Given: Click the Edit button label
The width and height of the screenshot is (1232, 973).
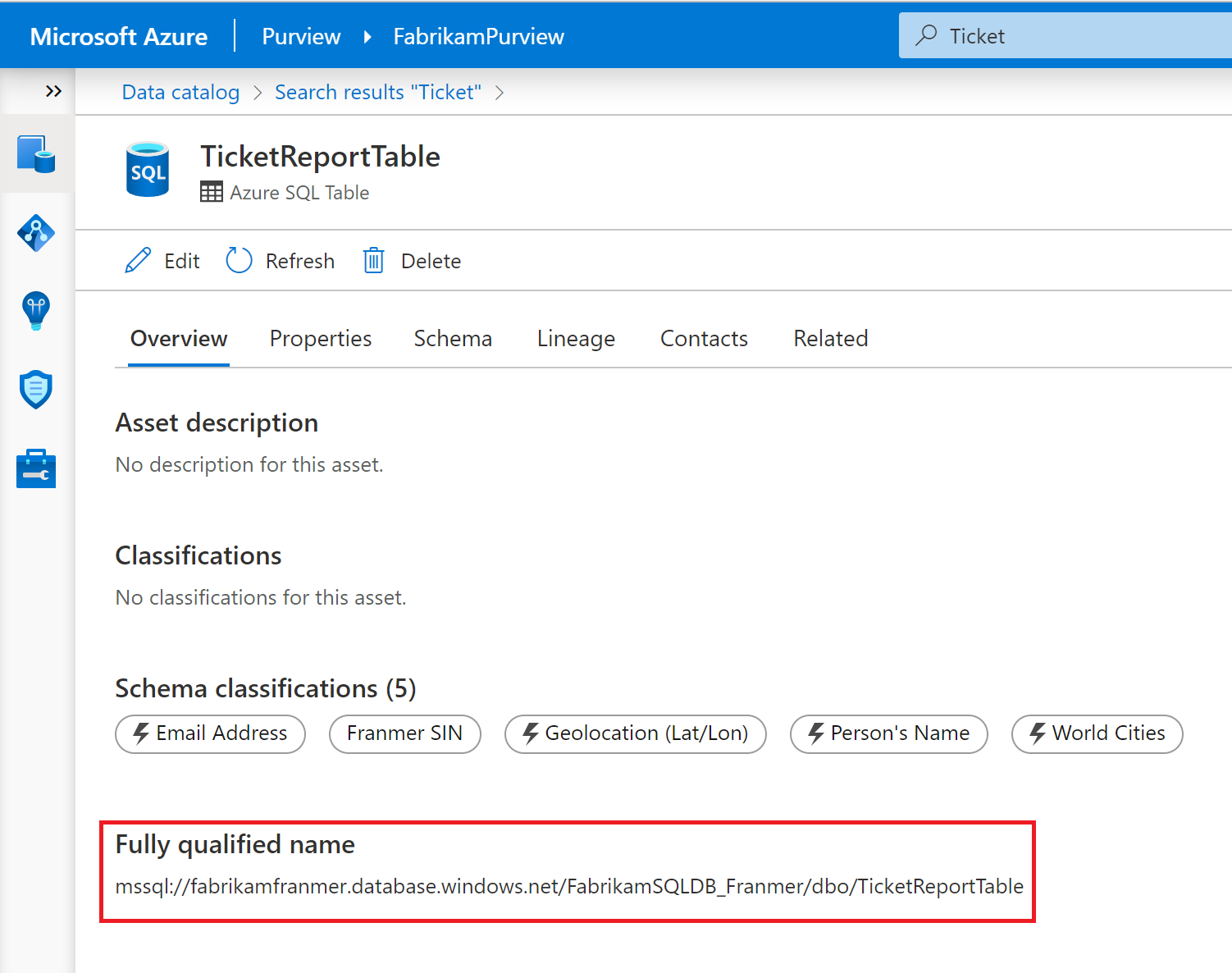Looking at the screenshot, I should (182, 261).
